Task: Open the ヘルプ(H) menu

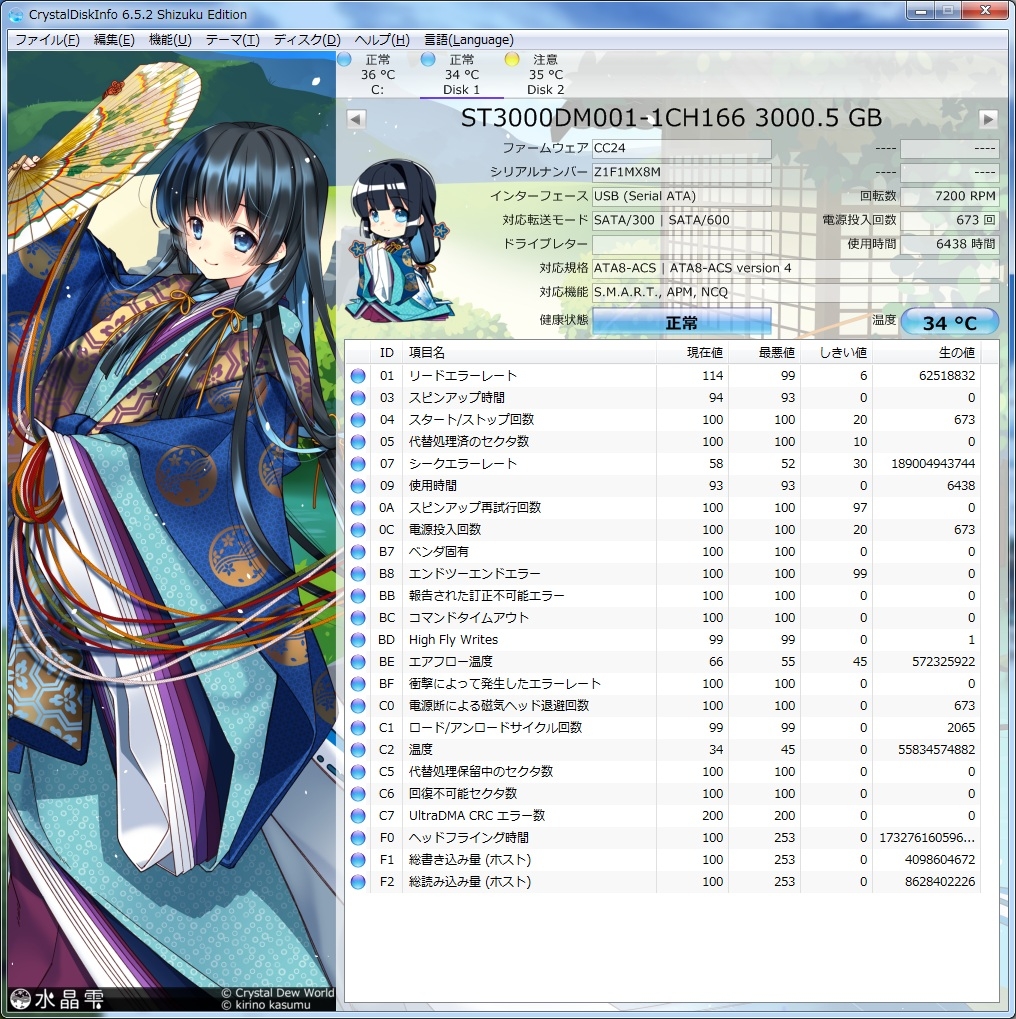Action: 382,40
